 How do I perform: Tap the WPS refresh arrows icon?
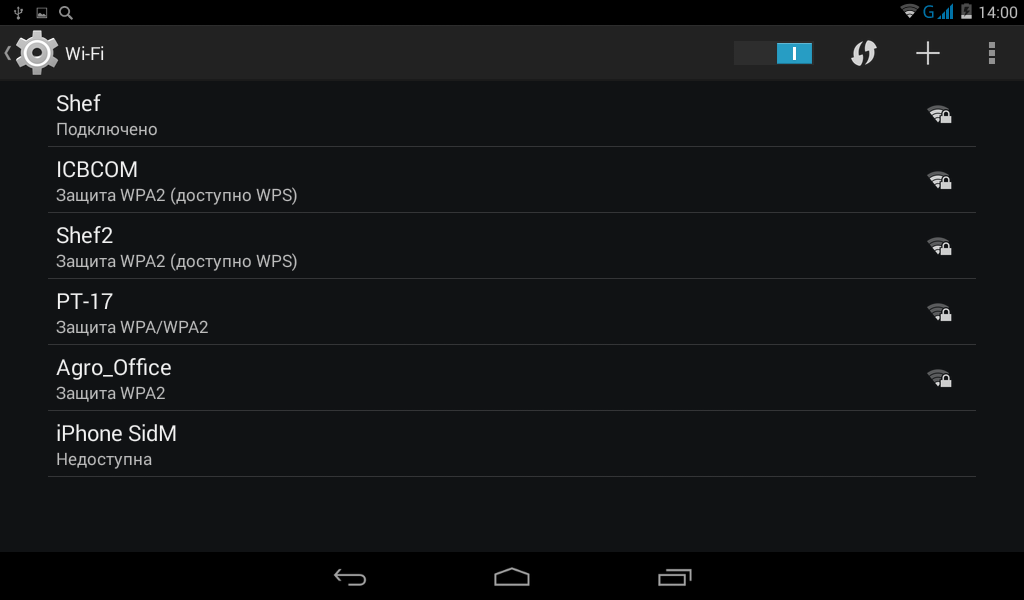click(863, 53)
